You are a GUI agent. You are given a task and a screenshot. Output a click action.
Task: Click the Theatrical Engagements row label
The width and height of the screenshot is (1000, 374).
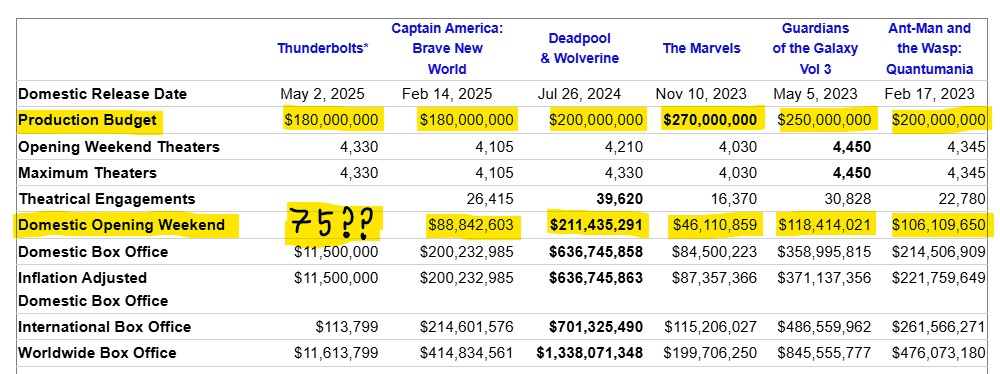(x=107, y=199)
